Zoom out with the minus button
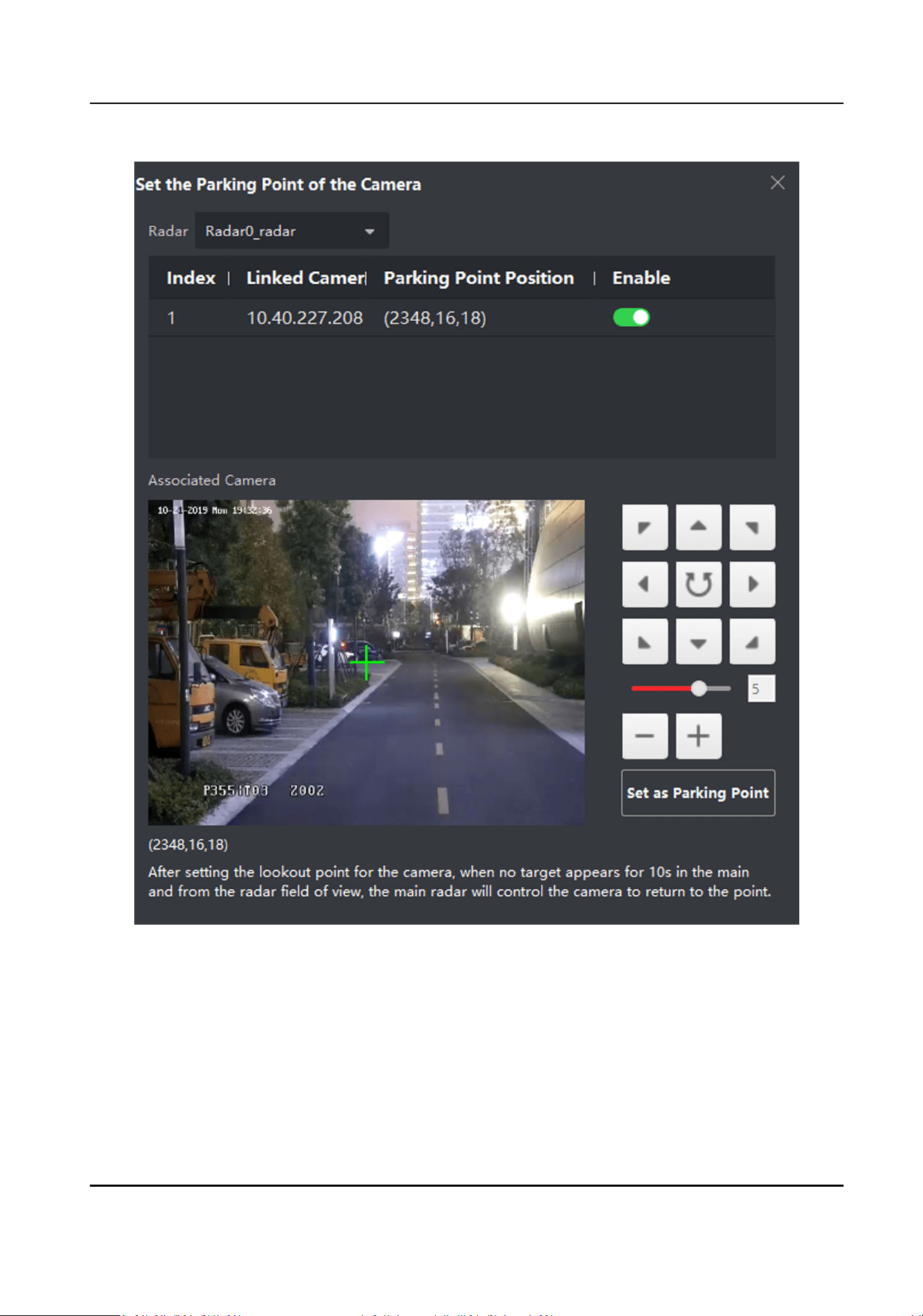This screenshot has height=1316, width=923. (x=645, y=736)
